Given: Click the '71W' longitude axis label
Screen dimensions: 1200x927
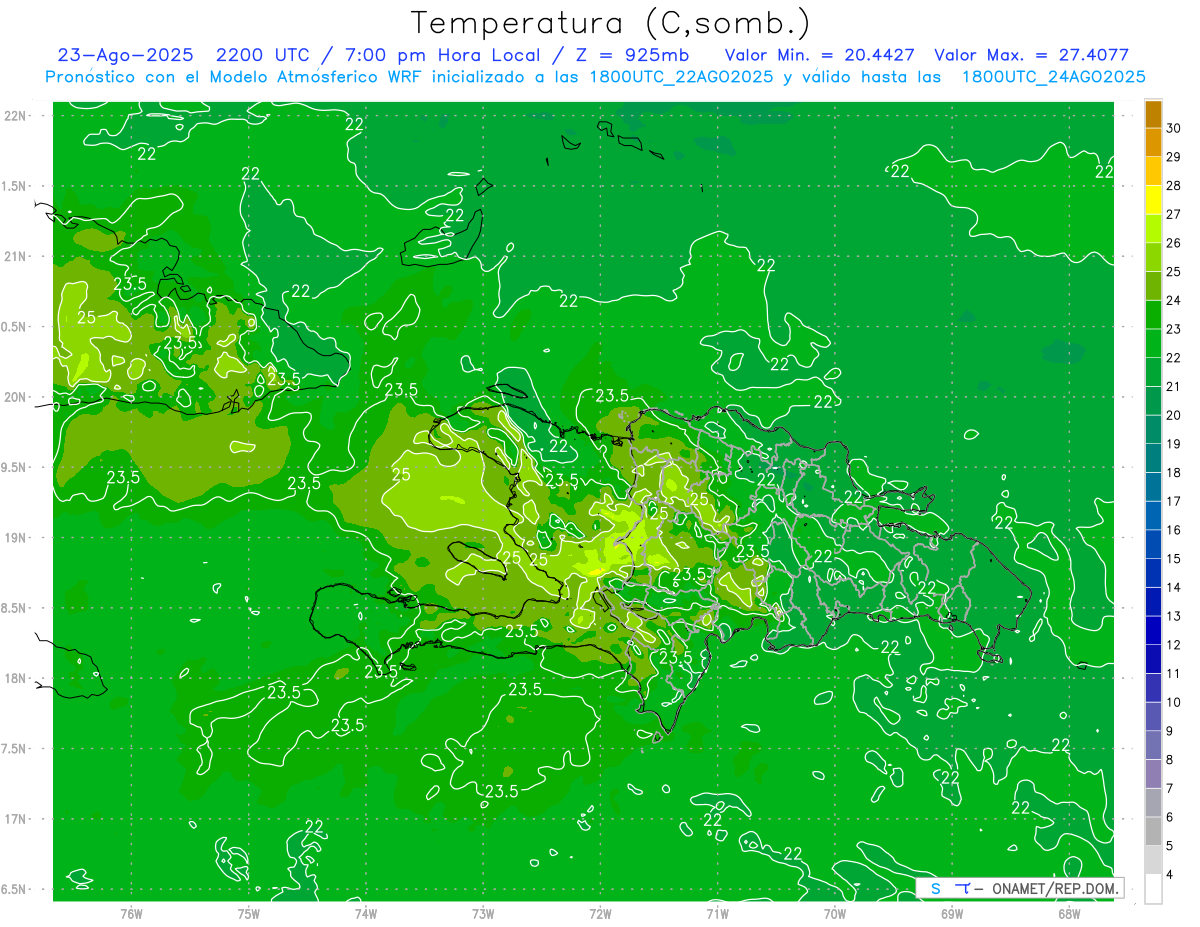Looking at the screenshot, I should coord(717,914).
